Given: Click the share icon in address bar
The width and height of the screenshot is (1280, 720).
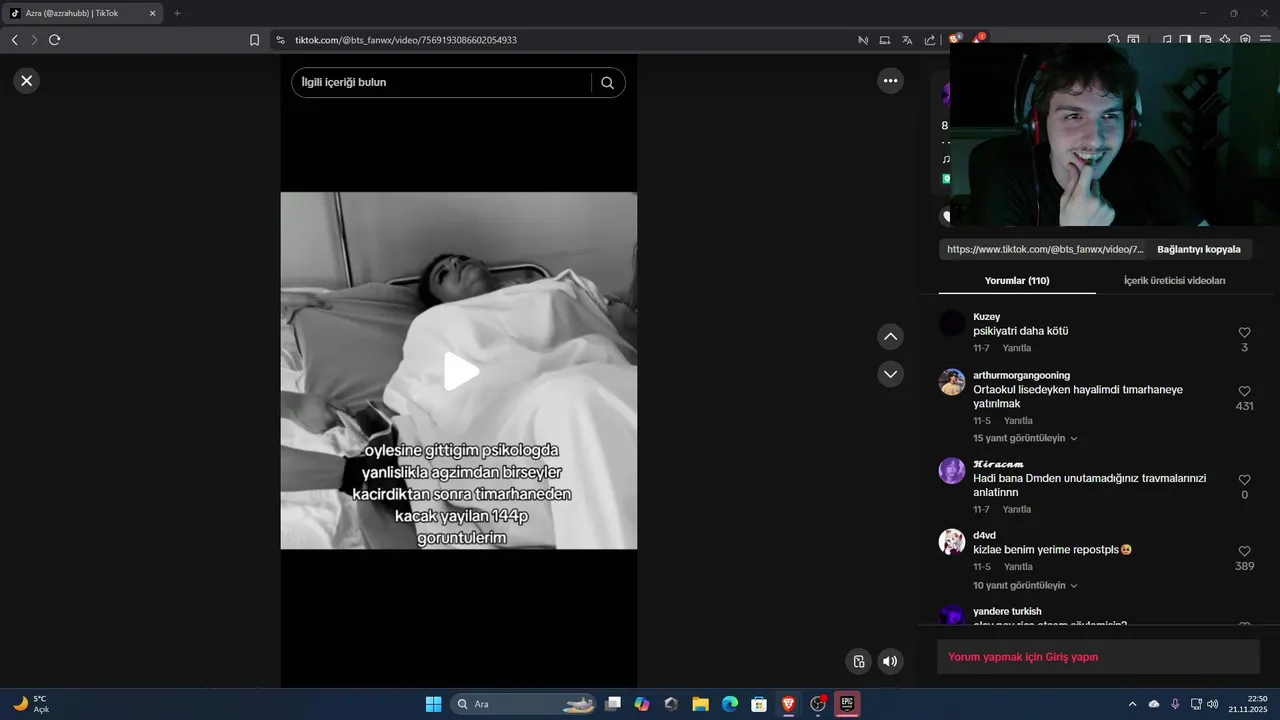Looking at the screenshot, I should [930, 40].
